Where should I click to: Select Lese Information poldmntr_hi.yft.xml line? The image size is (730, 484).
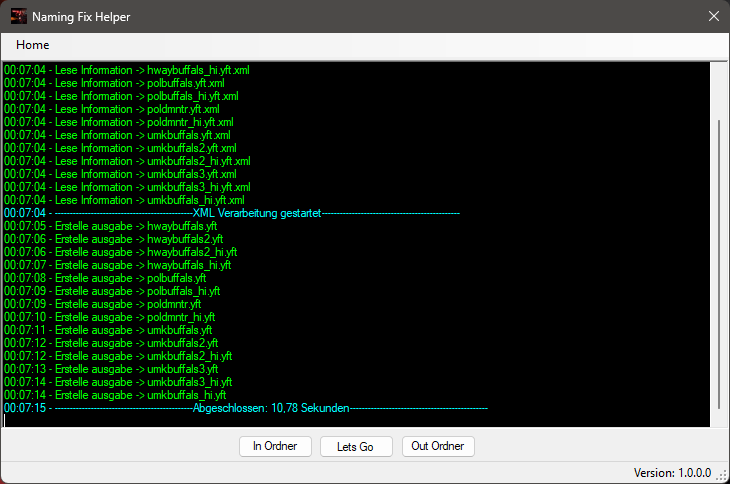point(119,122)
